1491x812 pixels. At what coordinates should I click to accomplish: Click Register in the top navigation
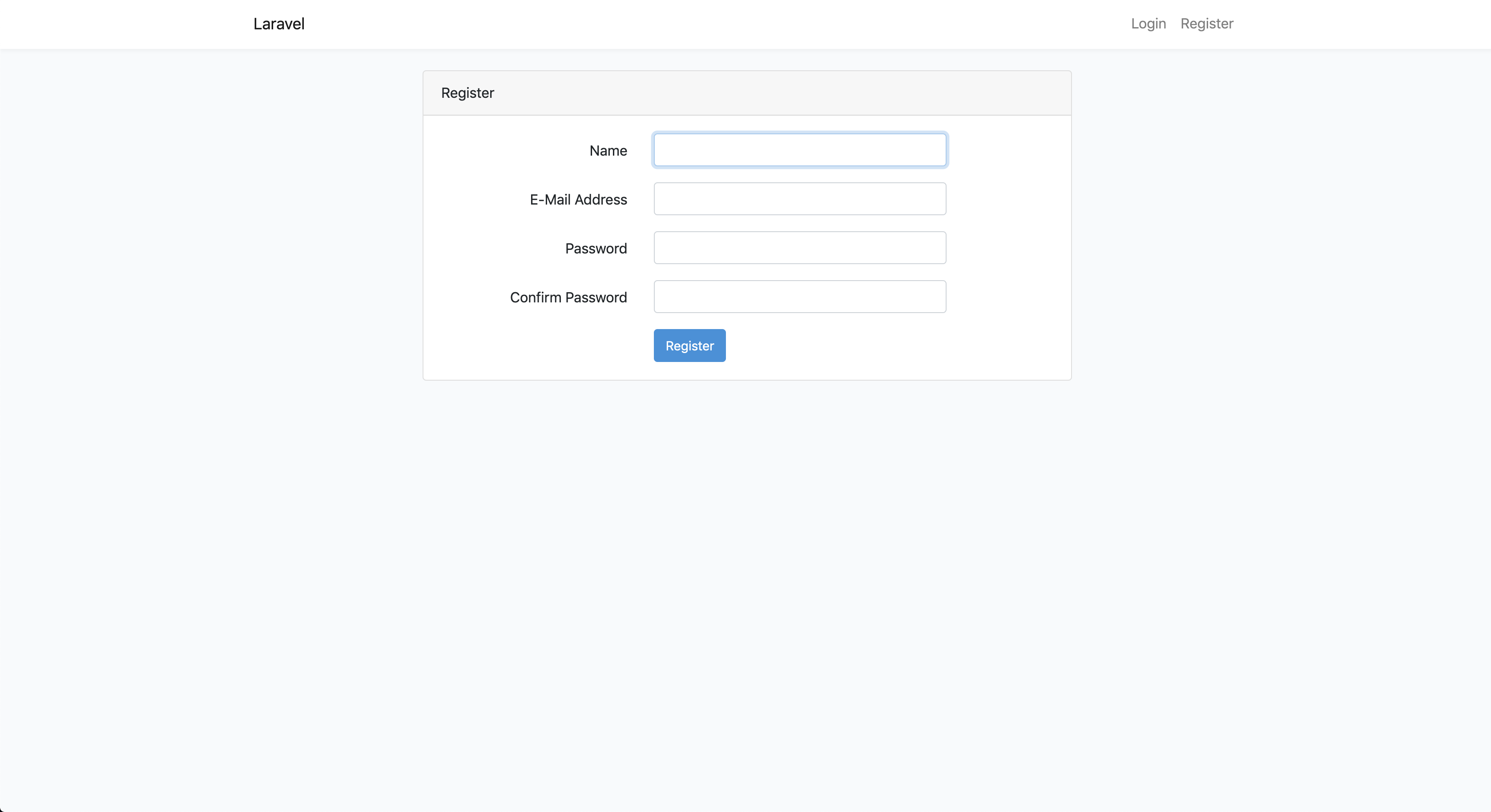point(1206,24)
